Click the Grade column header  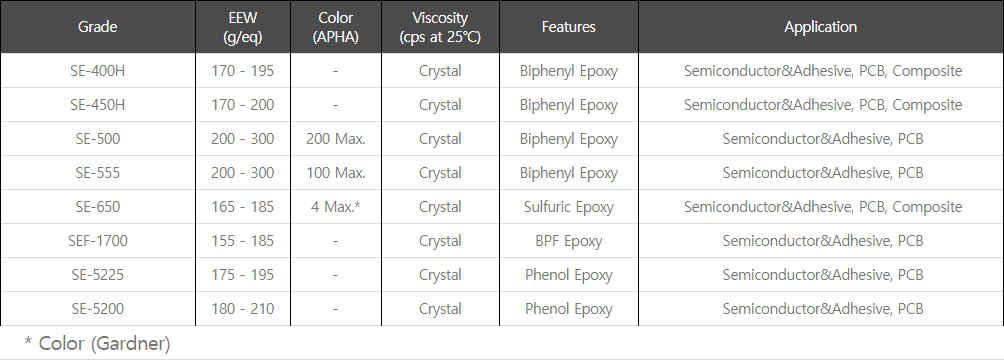point(97,27)
